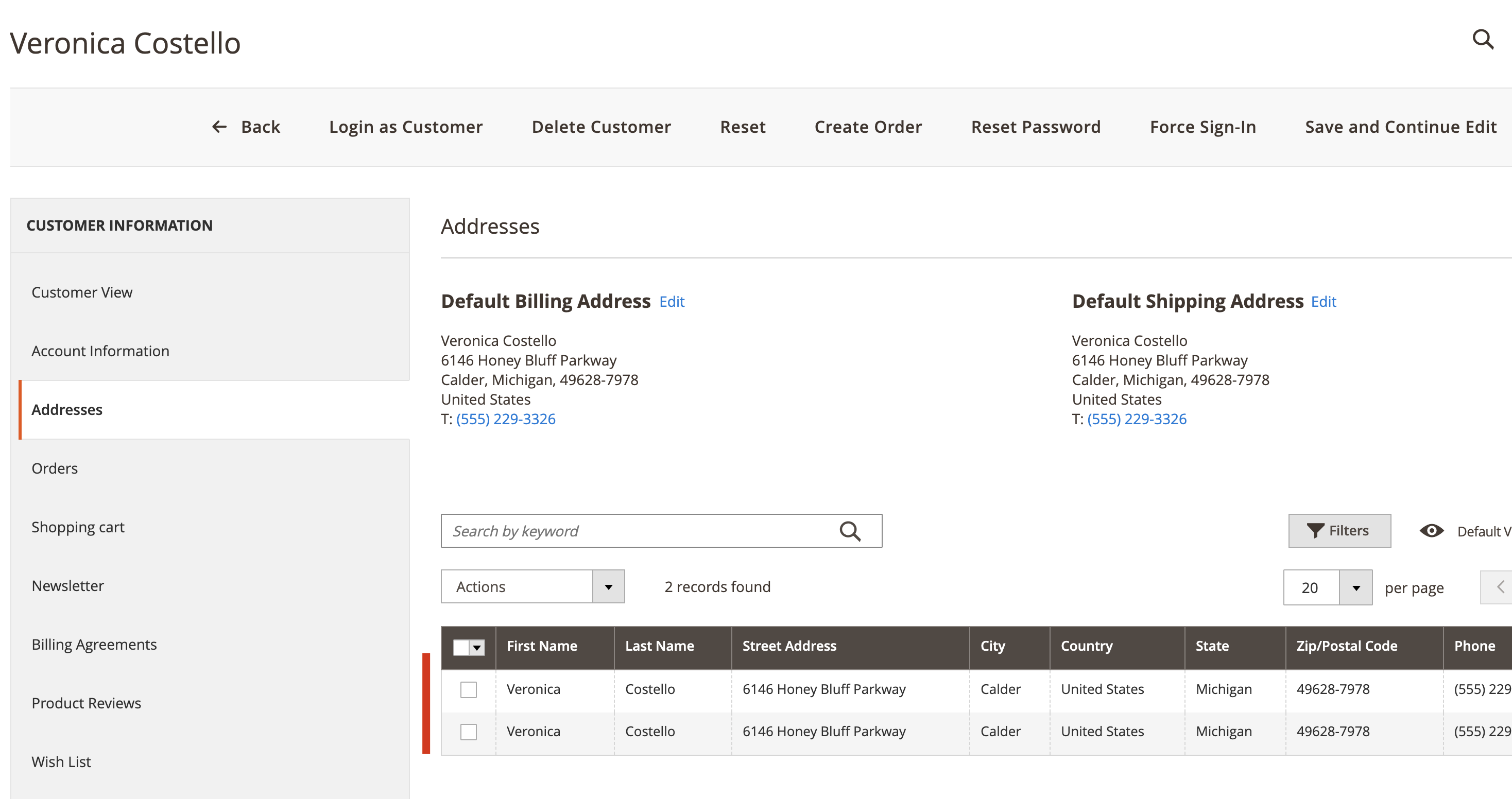Click the back arrow icon
Image resolution: width=1512 pixels, height=799 pixels.
pos(219,127)
